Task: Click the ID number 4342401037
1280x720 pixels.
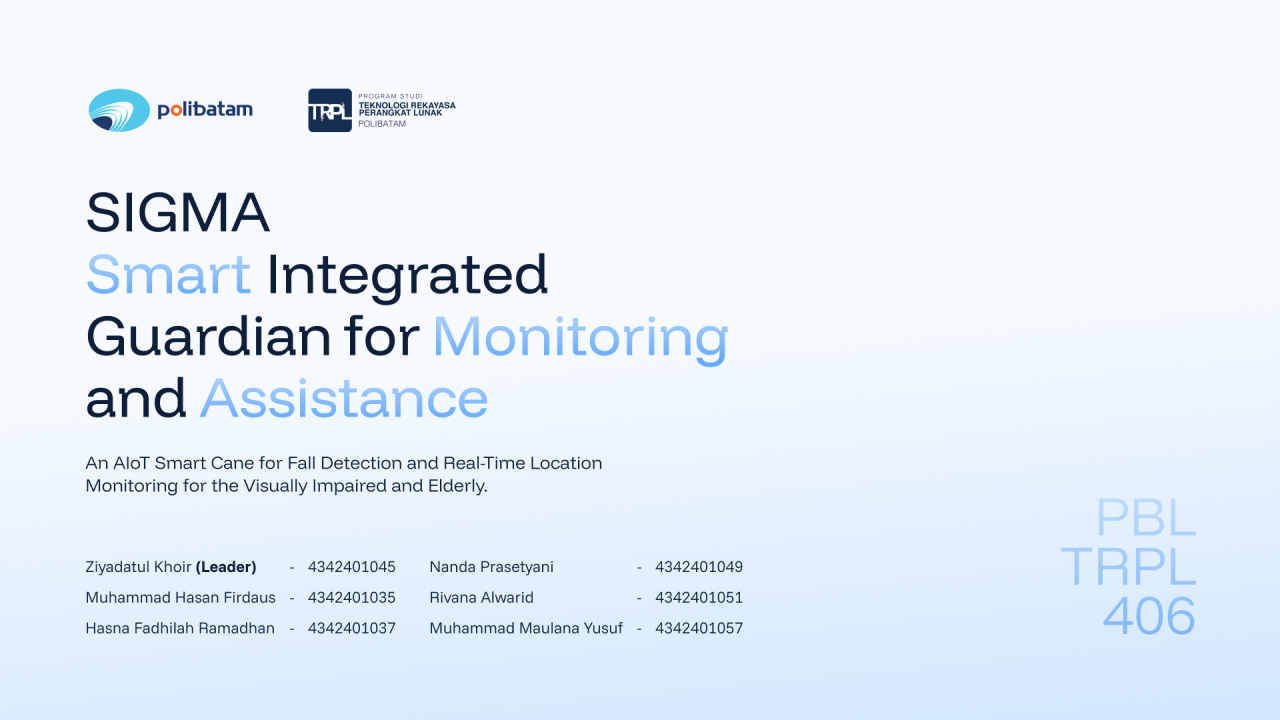Action: tap(352, 629)
